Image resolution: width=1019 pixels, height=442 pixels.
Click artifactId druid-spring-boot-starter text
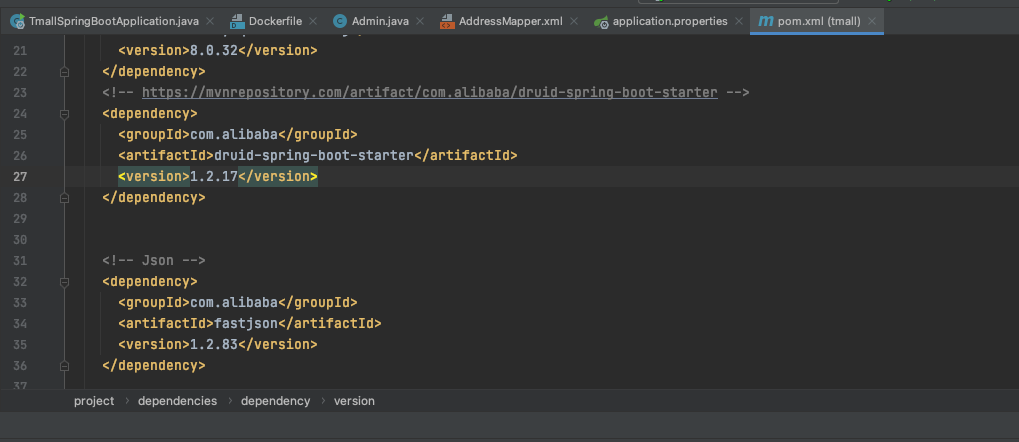[314, 155]
